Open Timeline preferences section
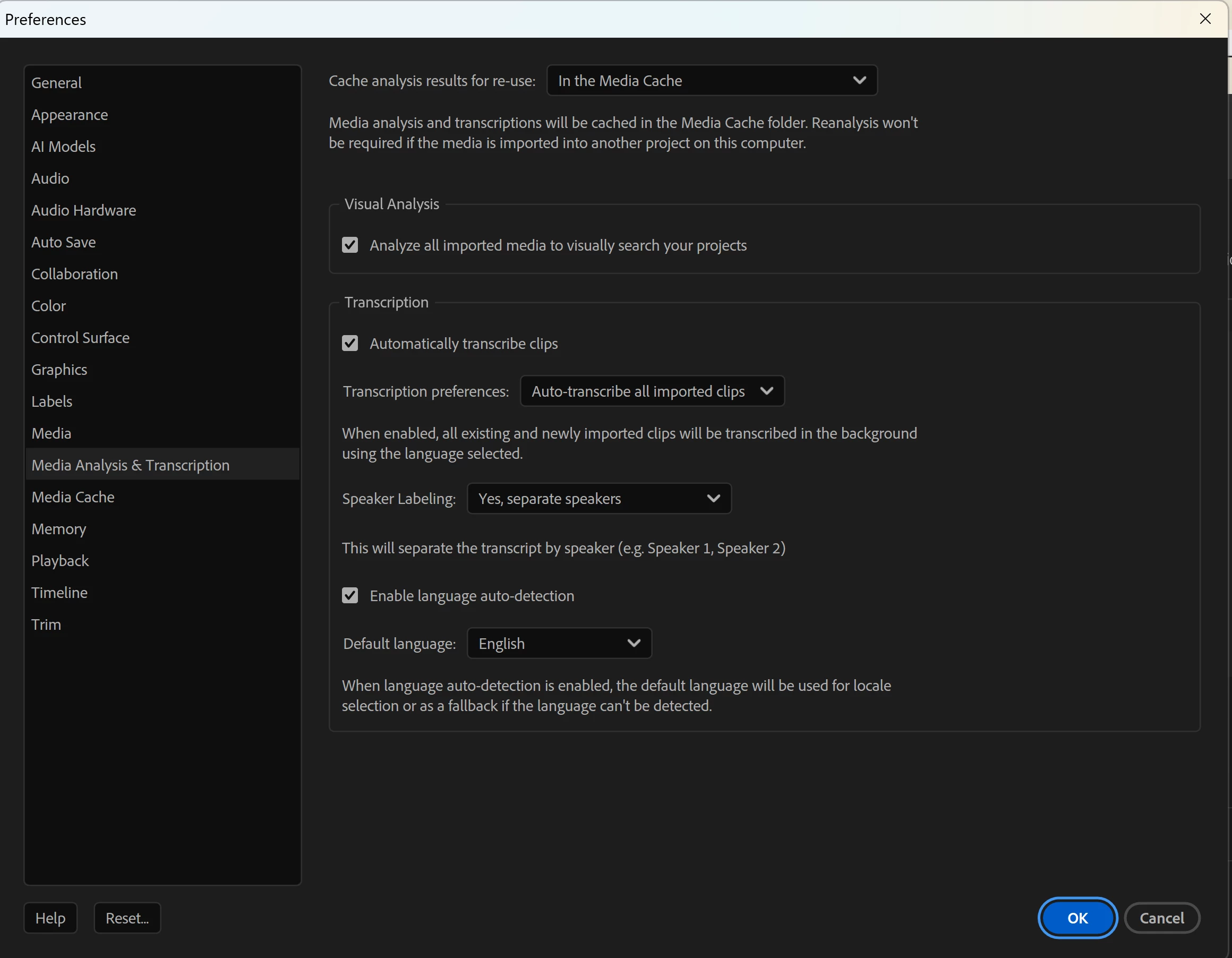The image size is (1232, 958). click(x=59, y=593)
